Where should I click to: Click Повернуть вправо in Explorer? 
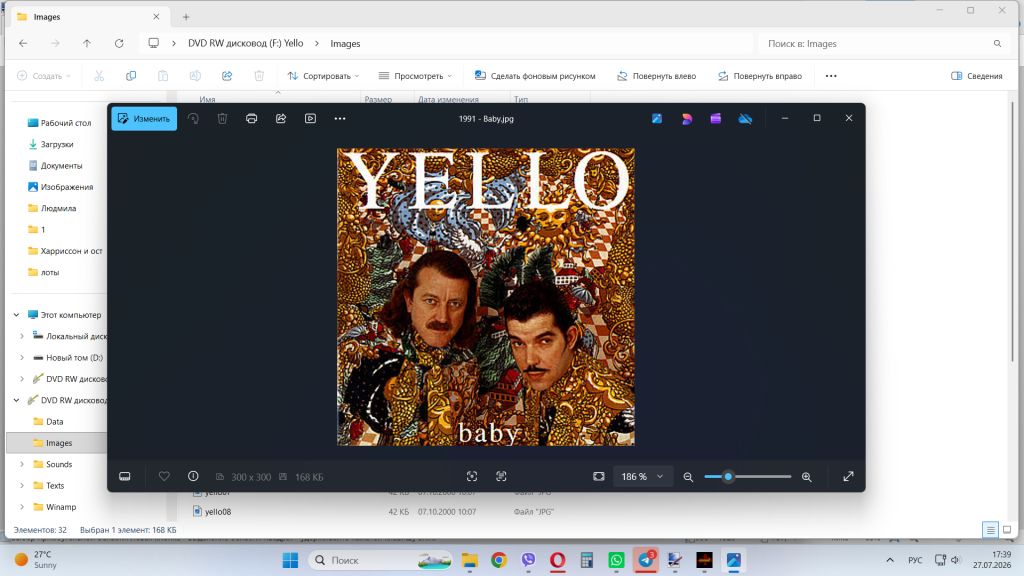click(x=760, y=76)
